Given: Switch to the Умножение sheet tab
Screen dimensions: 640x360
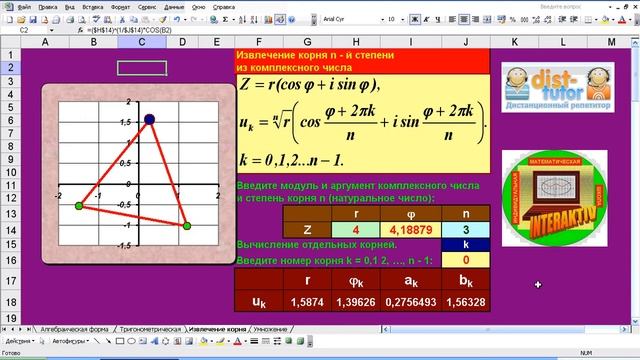Looking at the screenshot, I should click(270, 329).
